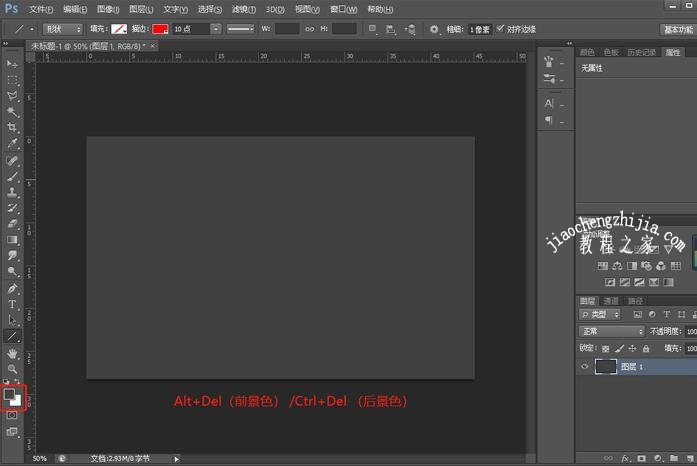Switch to the 通道 panel tab
The image size is (697, 466).
[611, 300]
